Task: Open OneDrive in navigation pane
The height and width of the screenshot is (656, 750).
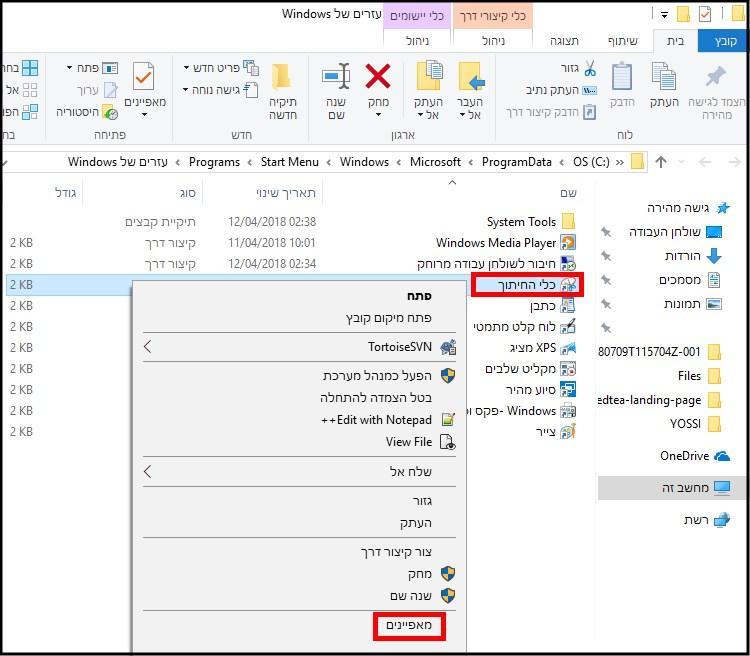Action: 695,456
